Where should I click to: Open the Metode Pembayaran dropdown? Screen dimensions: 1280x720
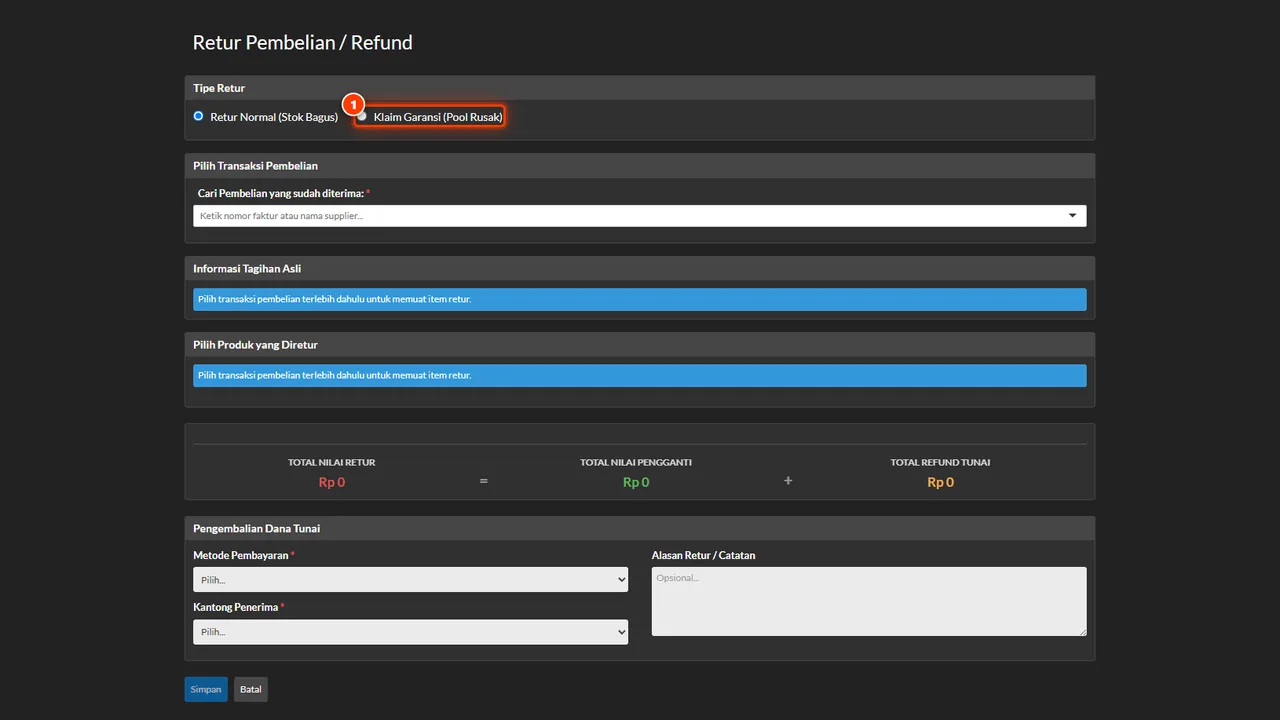pos(411,579)
